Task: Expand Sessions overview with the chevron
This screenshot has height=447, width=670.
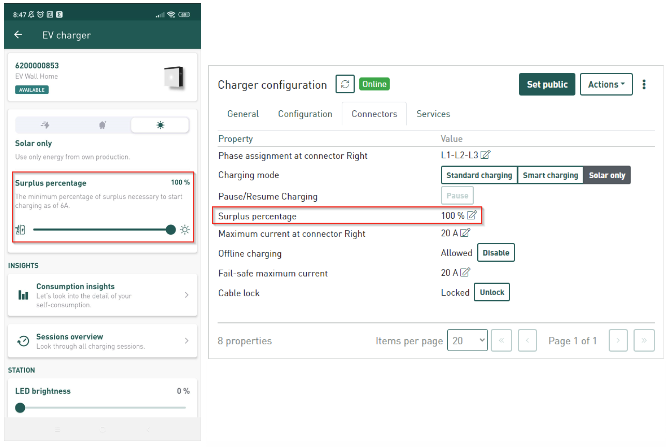Action: pos(186,341)
